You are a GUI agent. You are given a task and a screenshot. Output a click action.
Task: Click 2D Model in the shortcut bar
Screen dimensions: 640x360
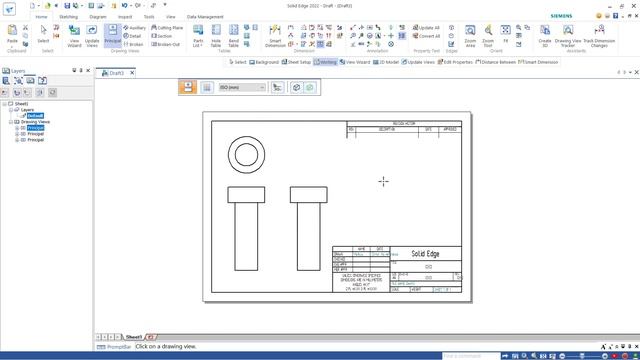[386, 62]
